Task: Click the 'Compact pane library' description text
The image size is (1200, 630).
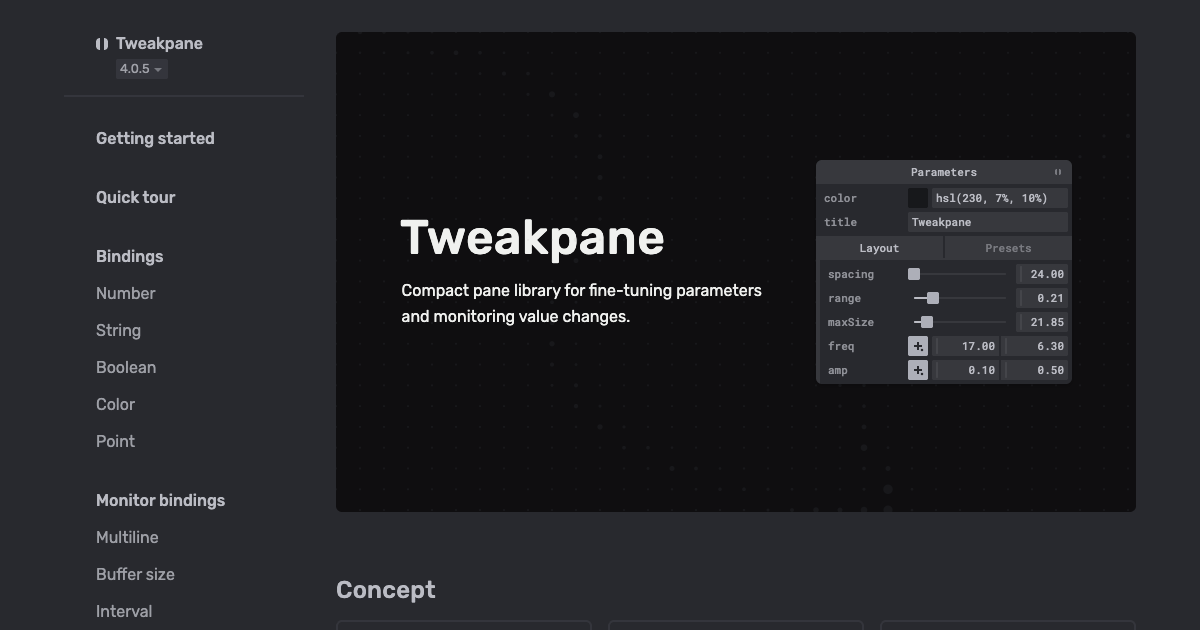Action: click(x=581, y=304)
